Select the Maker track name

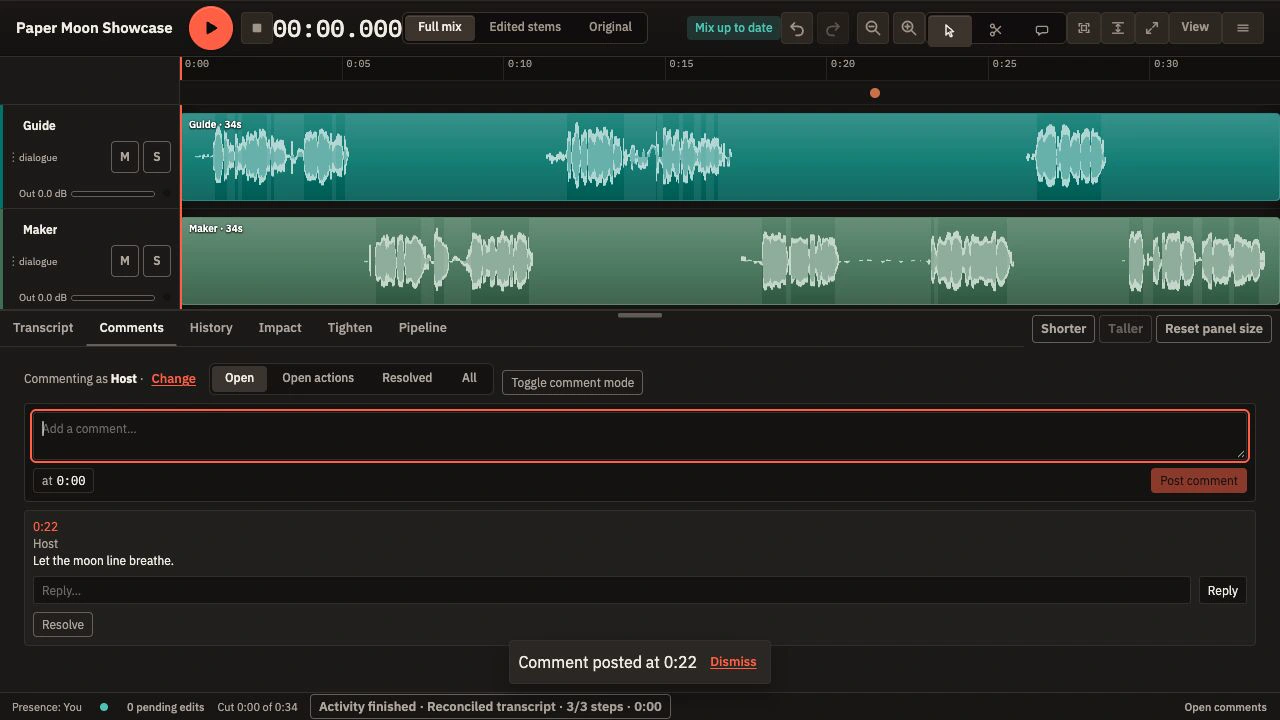[40, 229]
